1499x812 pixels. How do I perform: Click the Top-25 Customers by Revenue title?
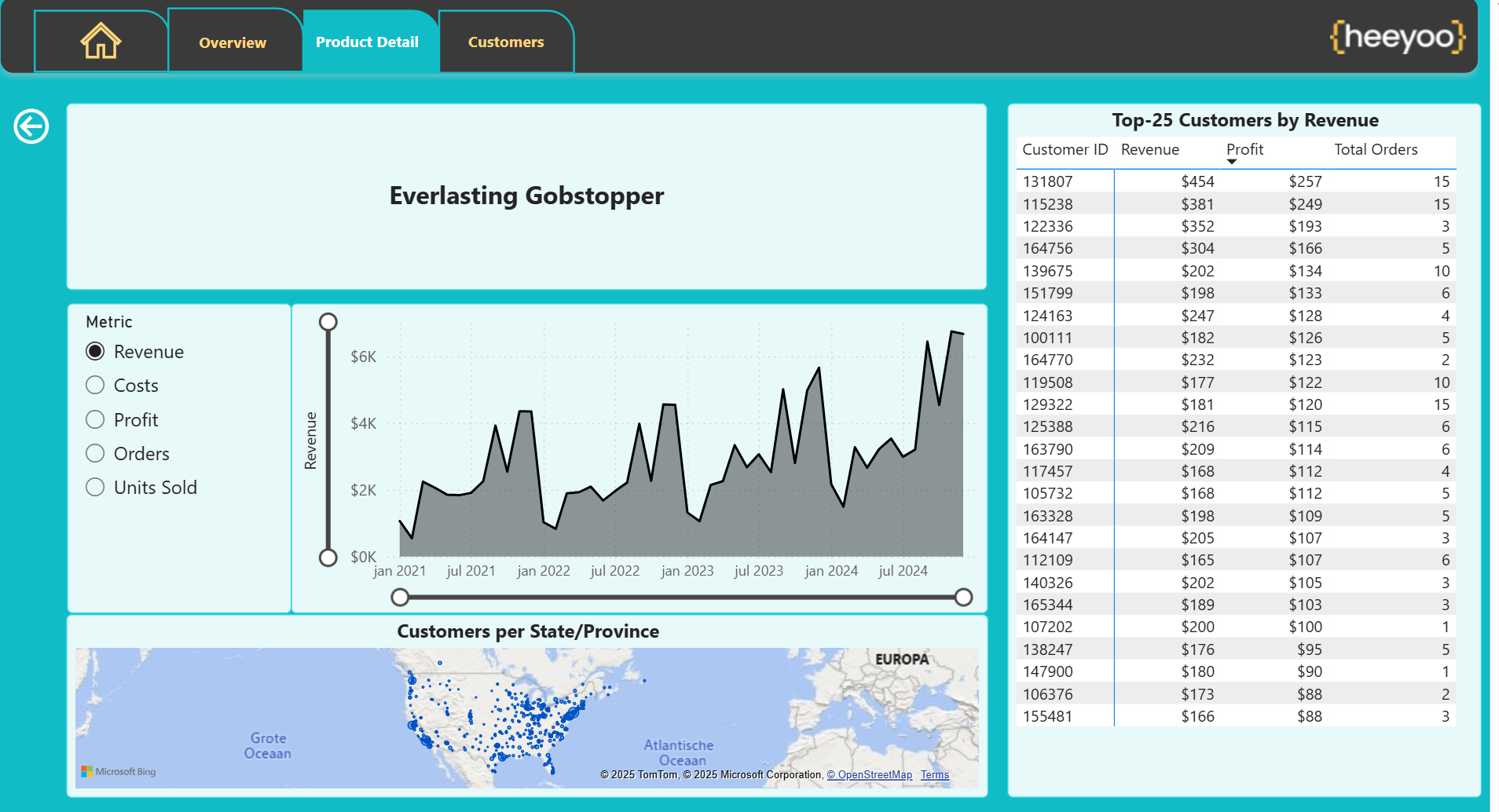pos(1245,120)
